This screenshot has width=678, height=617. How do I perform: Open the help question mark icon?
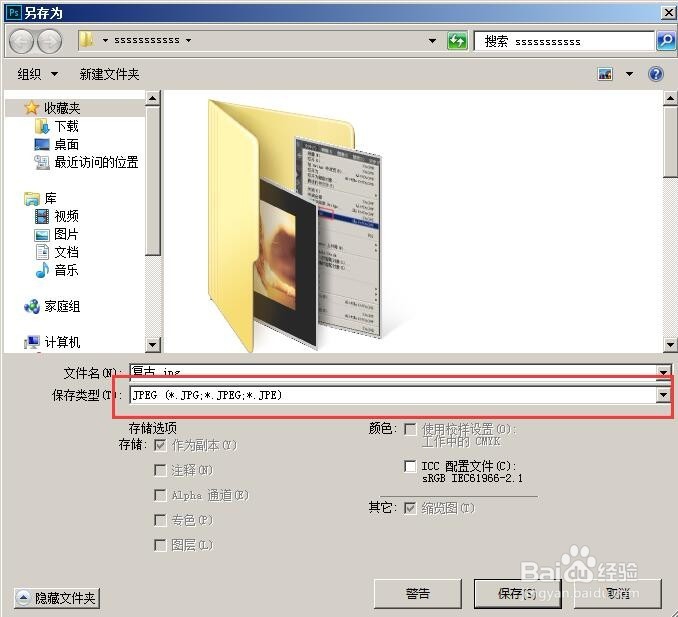(x=656, y=74)
